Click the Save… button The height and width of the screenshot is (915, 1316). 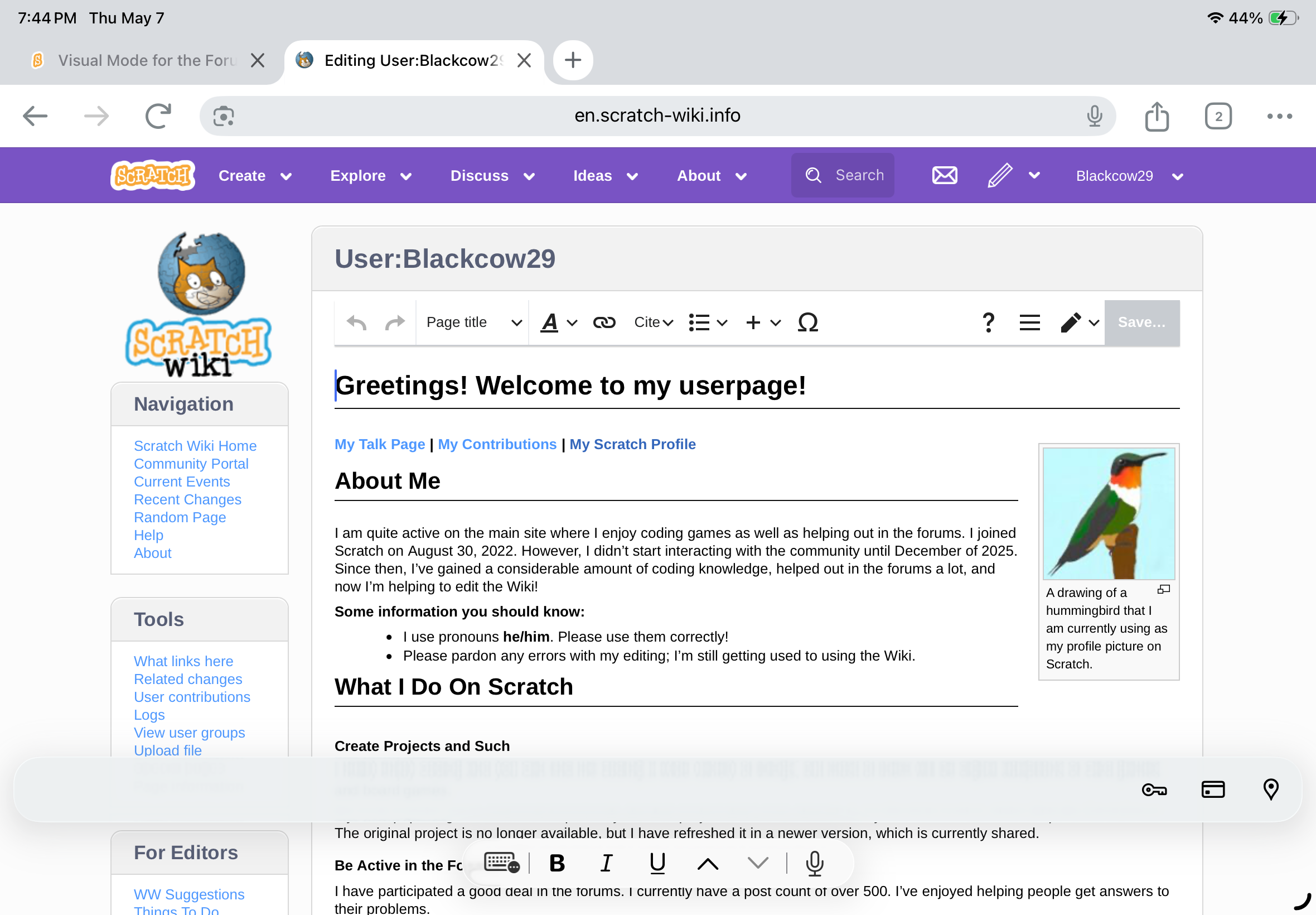(x=1142, y=323)
